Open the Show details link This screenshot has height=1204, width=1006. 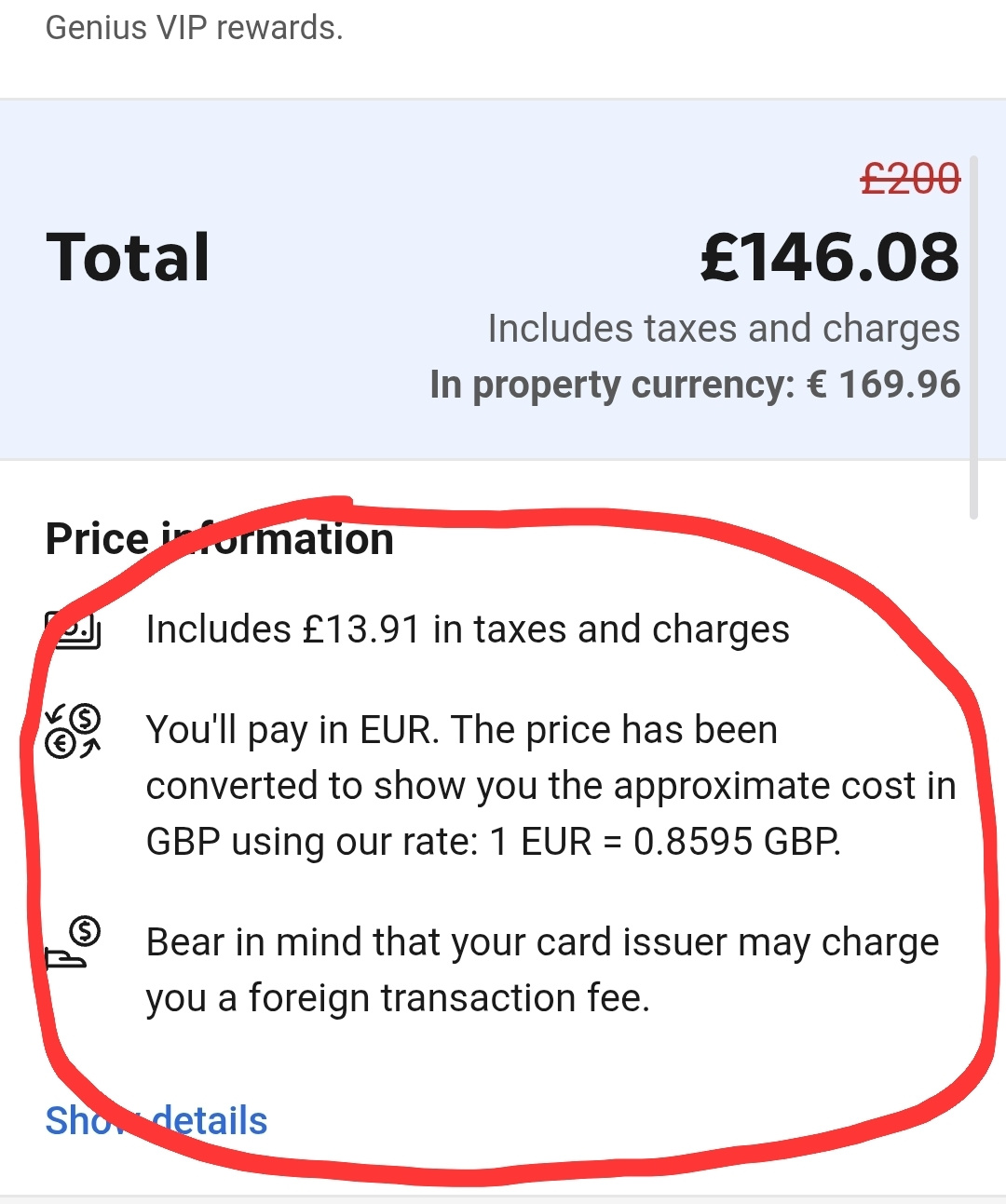[x=156, y=1120]
